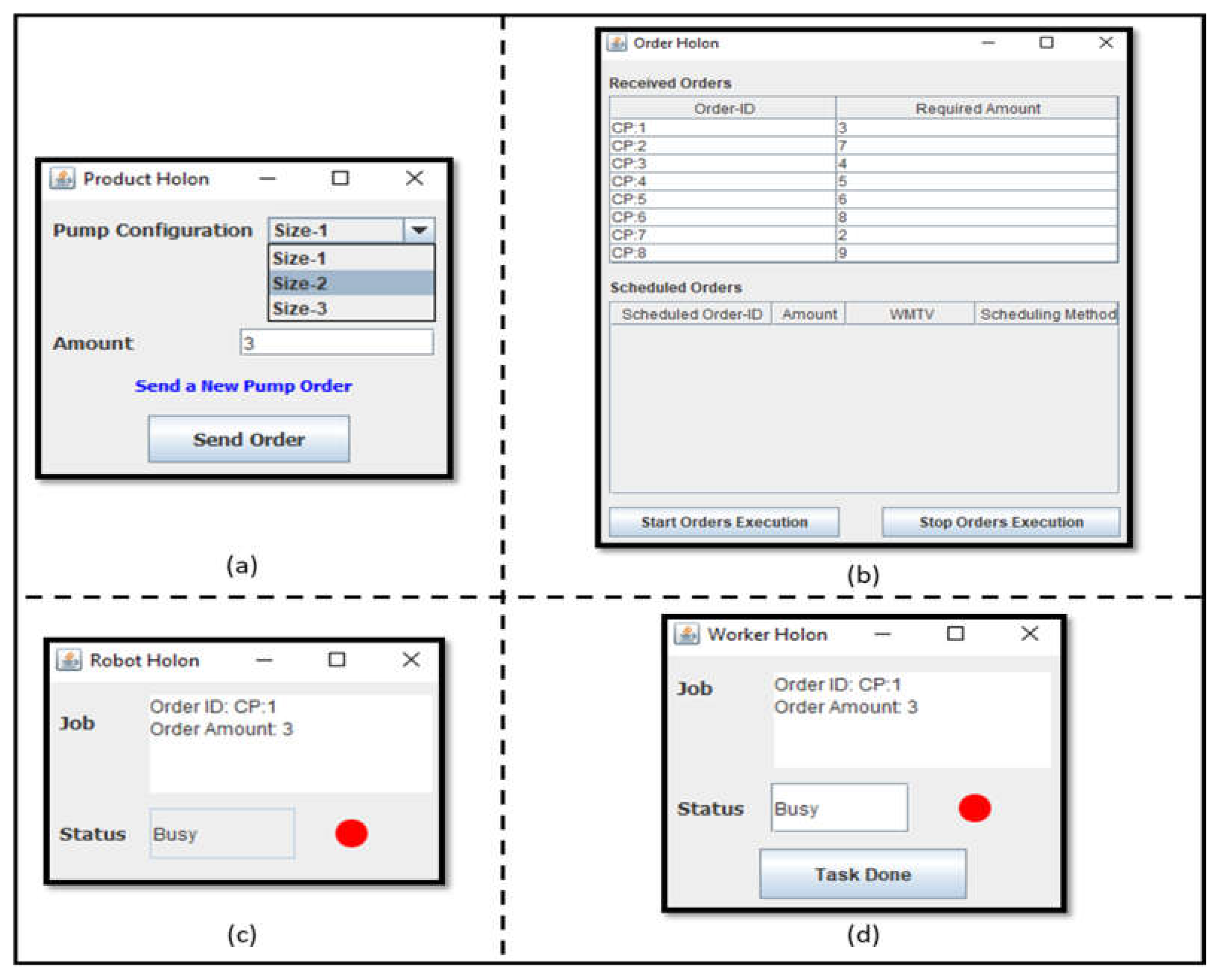Maximize the Order Holon window
Screen dimensions: 1222x980
1046,42
